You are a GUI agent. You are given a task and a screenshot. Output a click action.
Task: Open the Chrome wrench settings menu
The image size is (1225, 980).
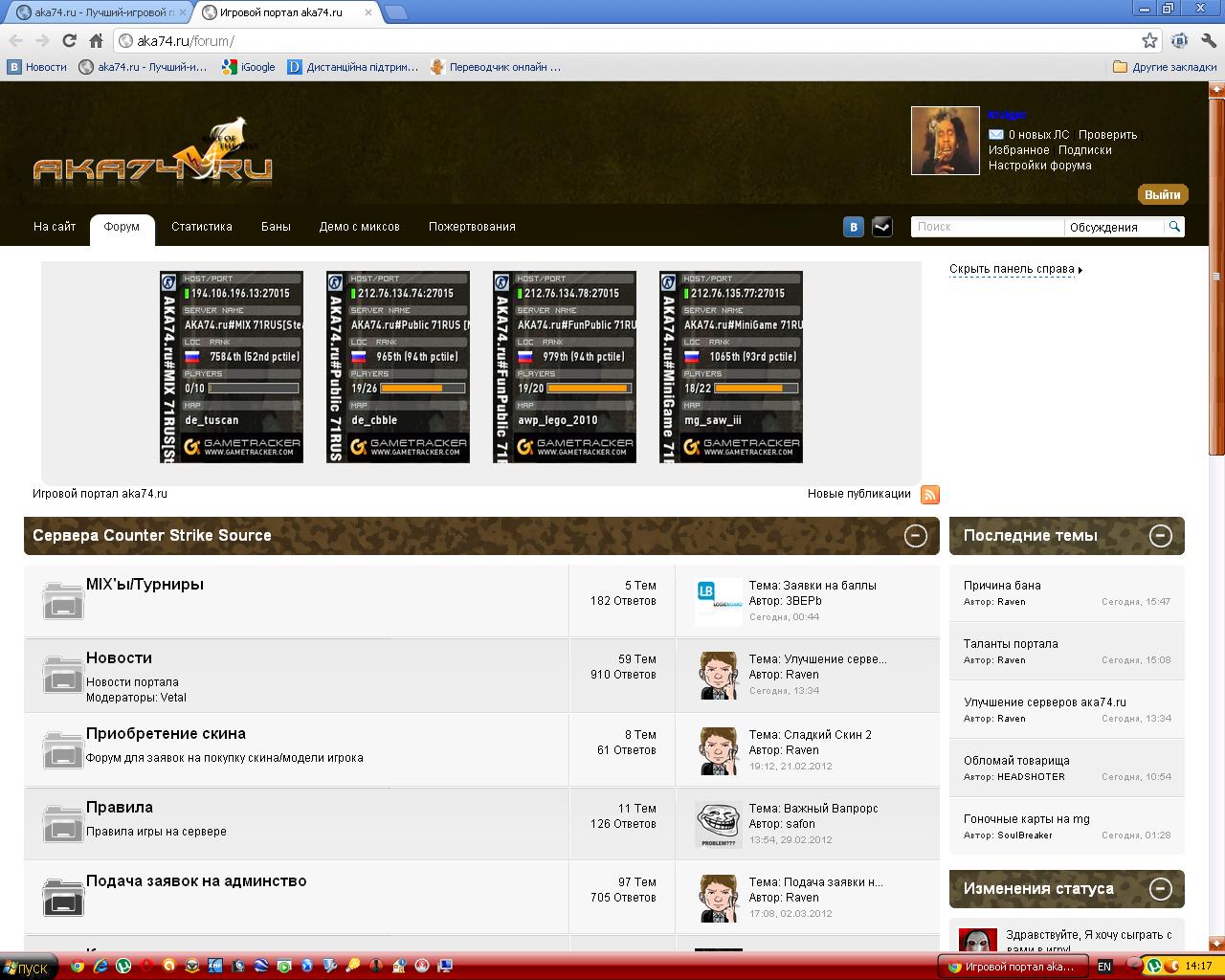tap(1210, 40)
